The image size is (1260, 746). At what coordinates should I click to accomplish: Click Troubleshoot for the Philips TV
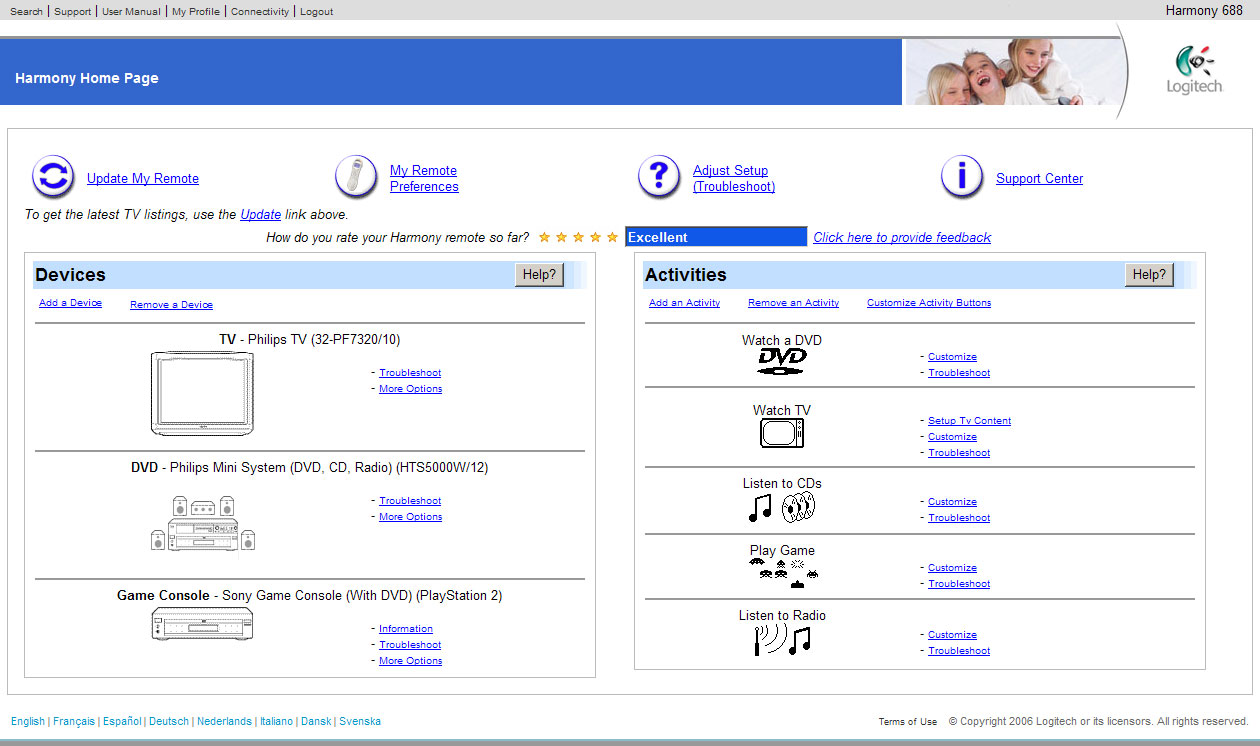410,373
